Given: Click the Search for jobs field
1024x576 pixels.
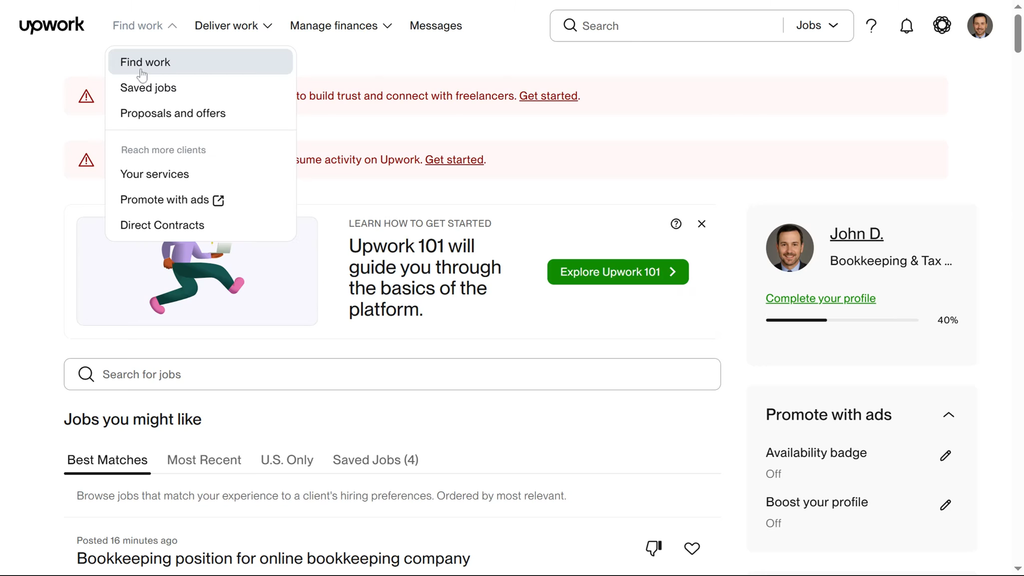Looking at the screenshot, I should pos(392,374).
